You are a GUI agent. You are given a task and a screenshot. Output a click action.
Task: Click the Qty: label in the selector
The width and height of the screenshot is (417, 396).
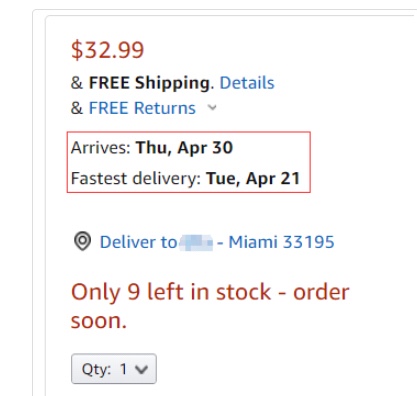click(x=97, y=369)
